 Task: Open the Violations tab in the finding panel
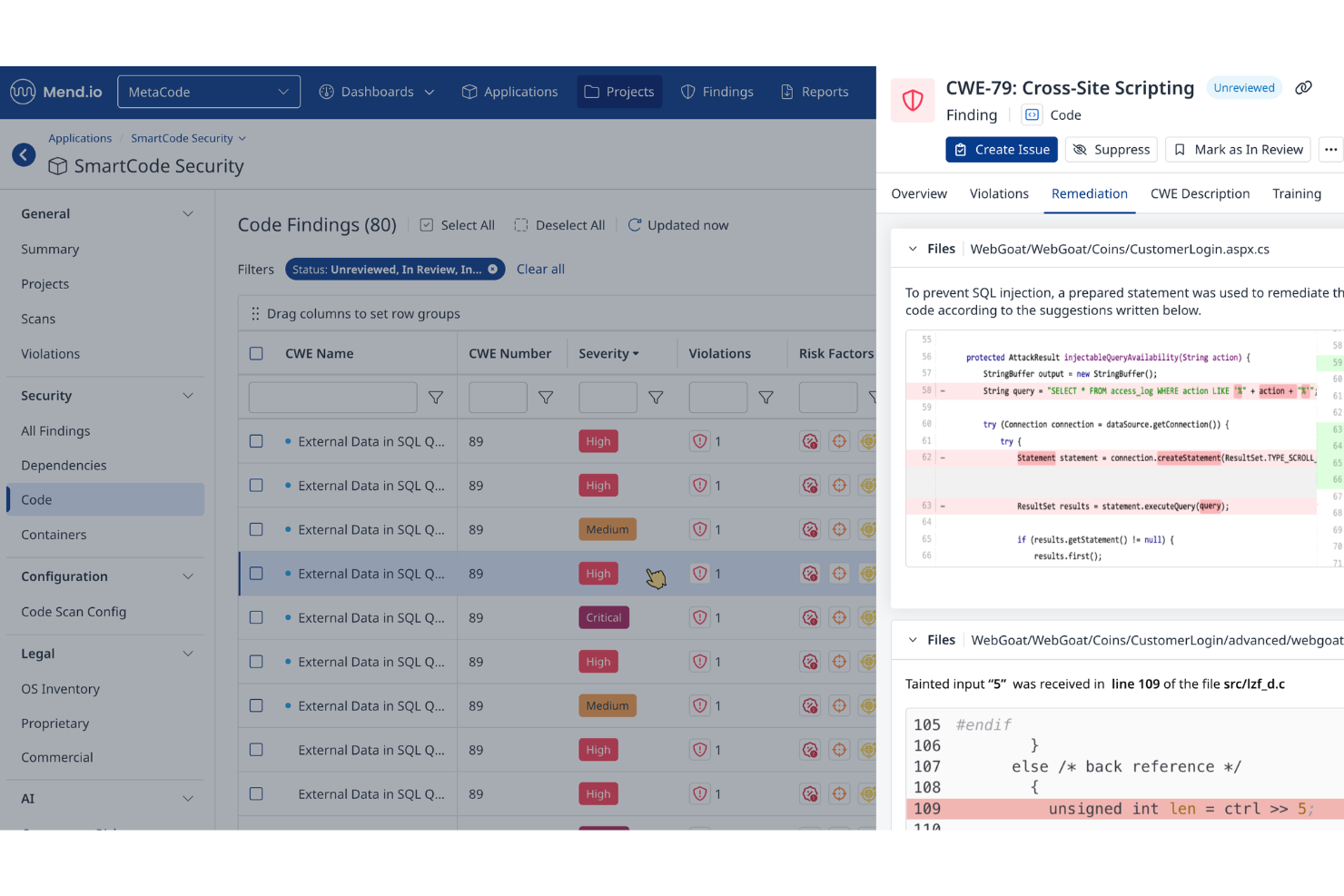[999, 193]
